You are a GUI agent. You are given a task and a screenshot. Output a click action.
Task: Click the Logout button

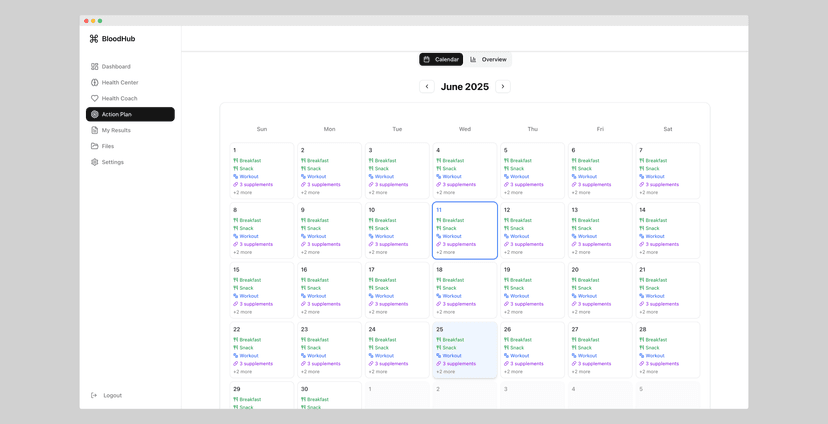pos(107,395)
